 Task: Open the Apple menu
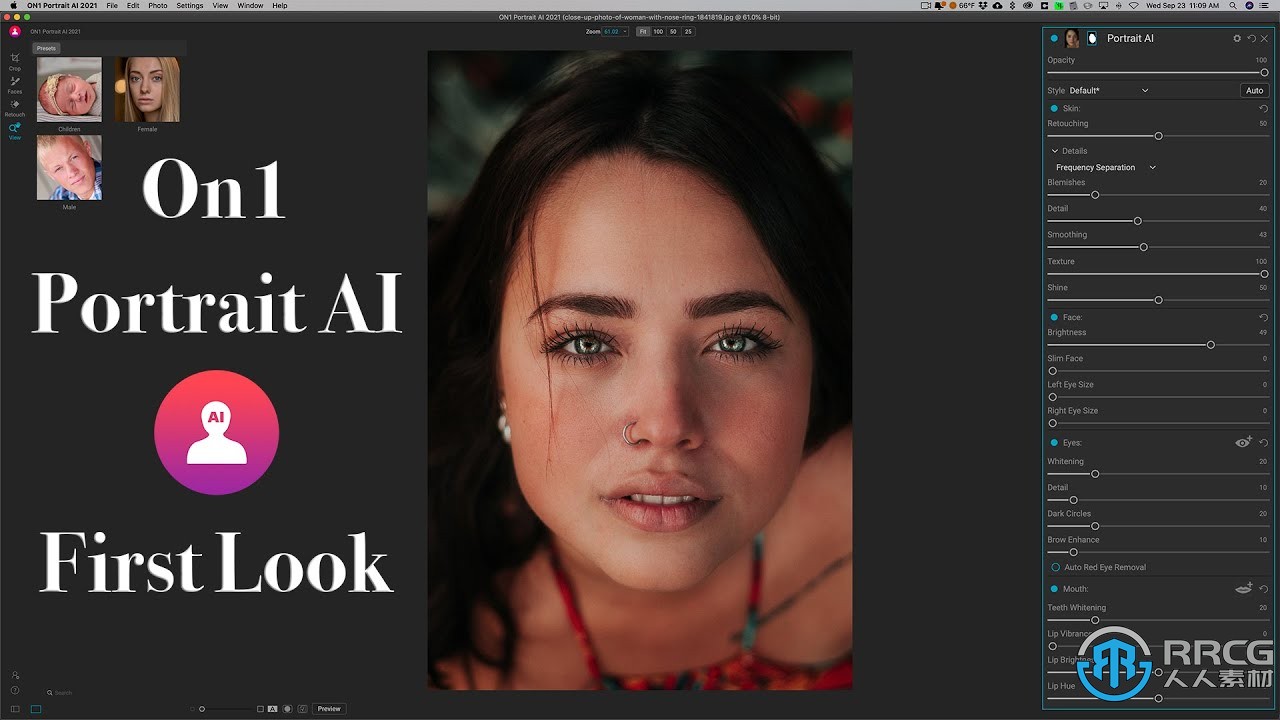point(14,6)
